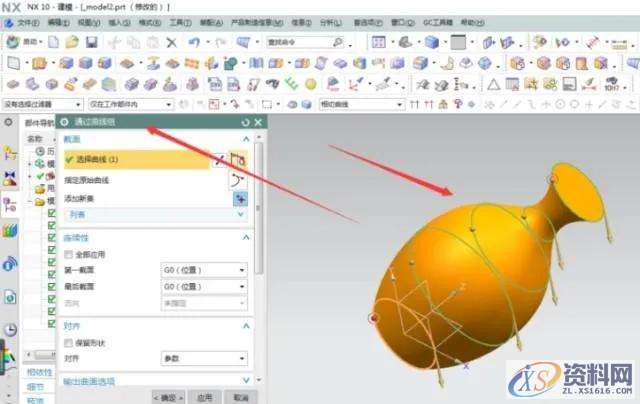Click the New file icon in toolbar
640x404 pixels.
[x=53, y=43]
